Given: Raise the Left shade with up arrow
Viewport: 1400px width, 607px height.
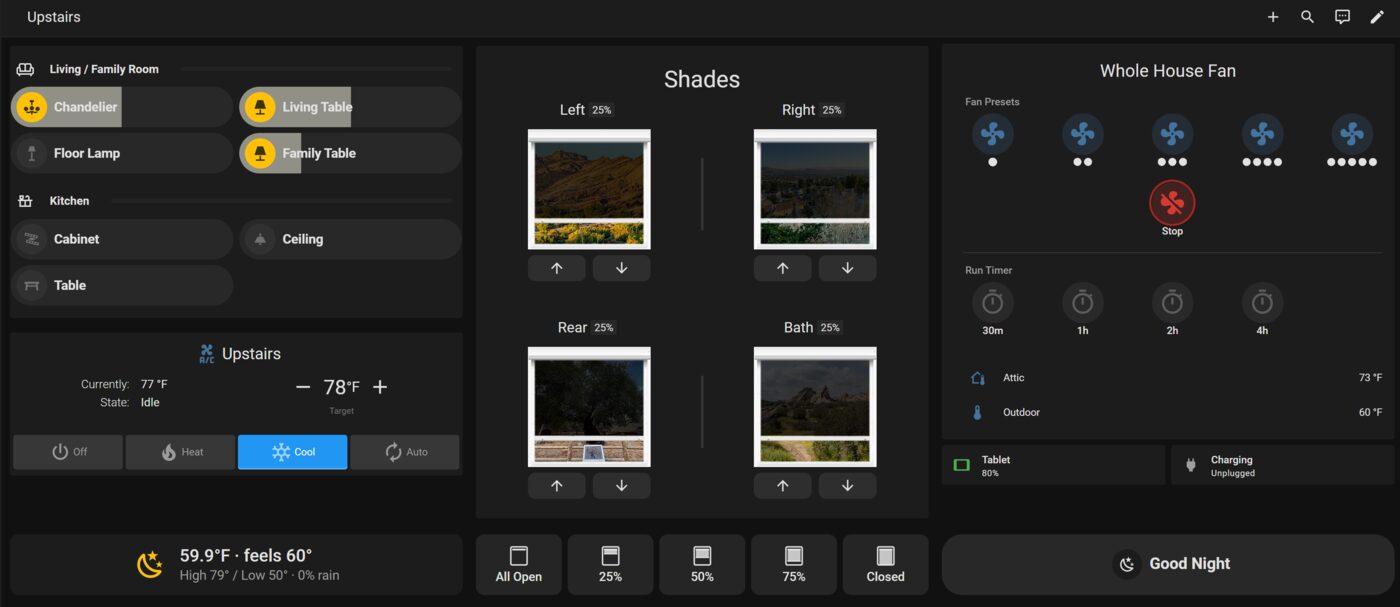Looking at the screenshot, I should tap(557, 268).
